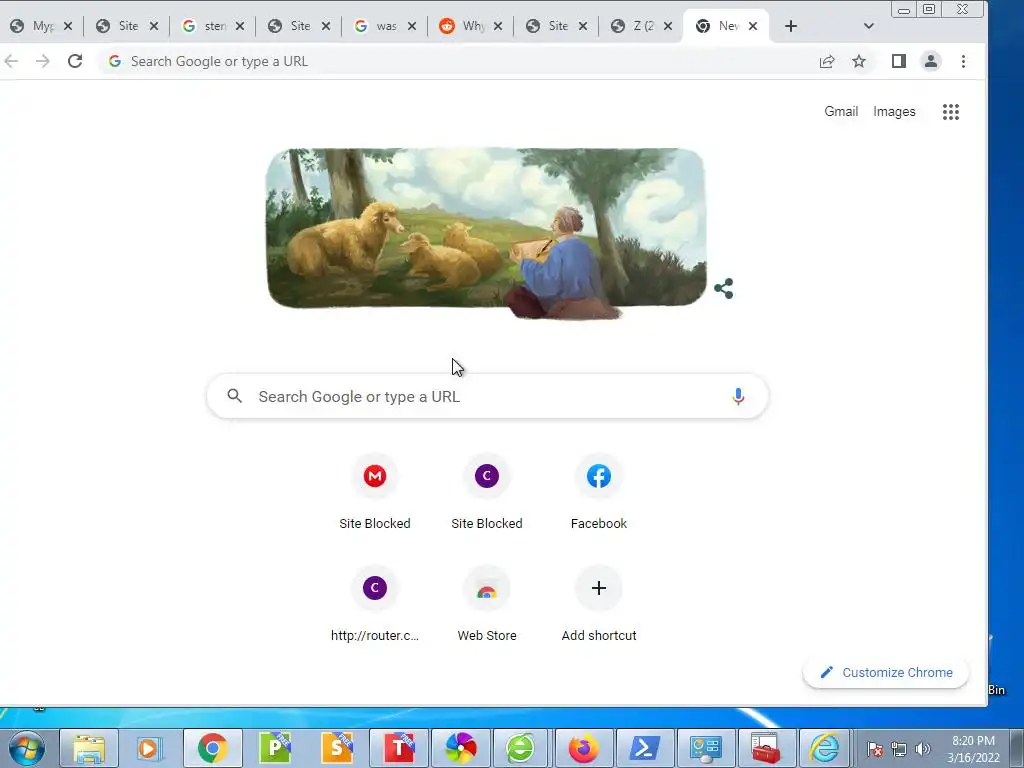Close the Myp tab
Viewport: 1024px width, 768px height.
[68, 26]
